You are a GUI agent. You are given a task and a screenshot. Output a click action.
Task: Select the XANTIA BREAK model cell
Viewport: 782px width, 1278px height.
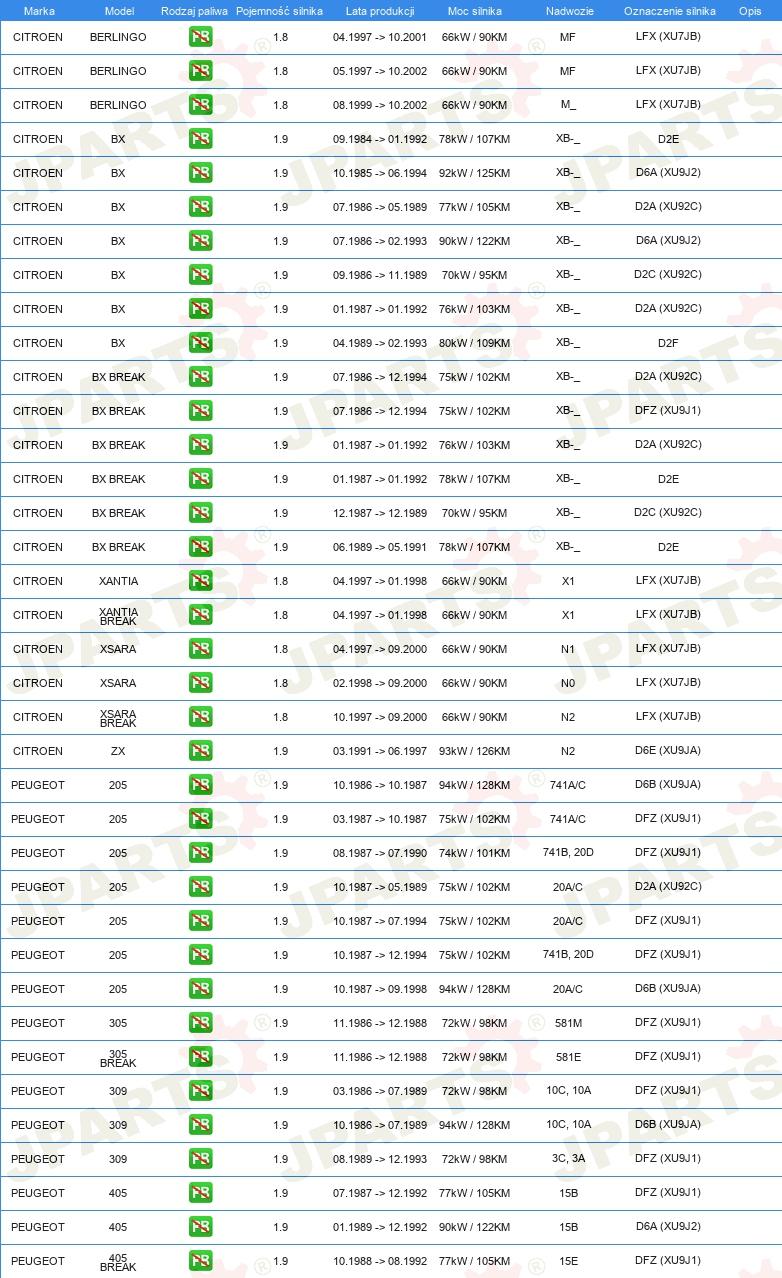coord(118,616)
